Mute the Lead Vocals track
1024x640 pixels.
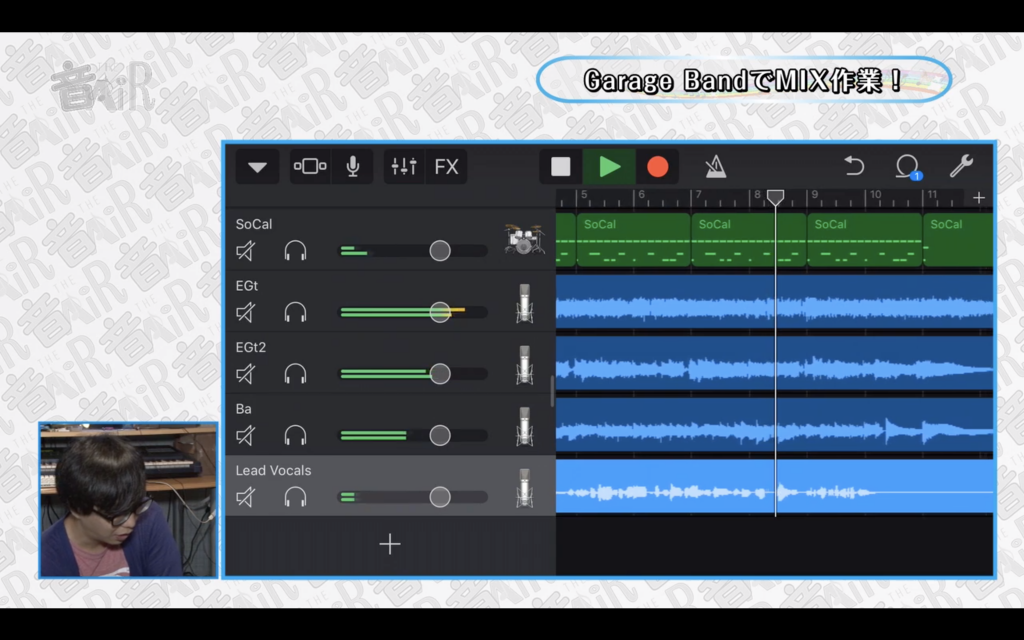coord(246,497)
